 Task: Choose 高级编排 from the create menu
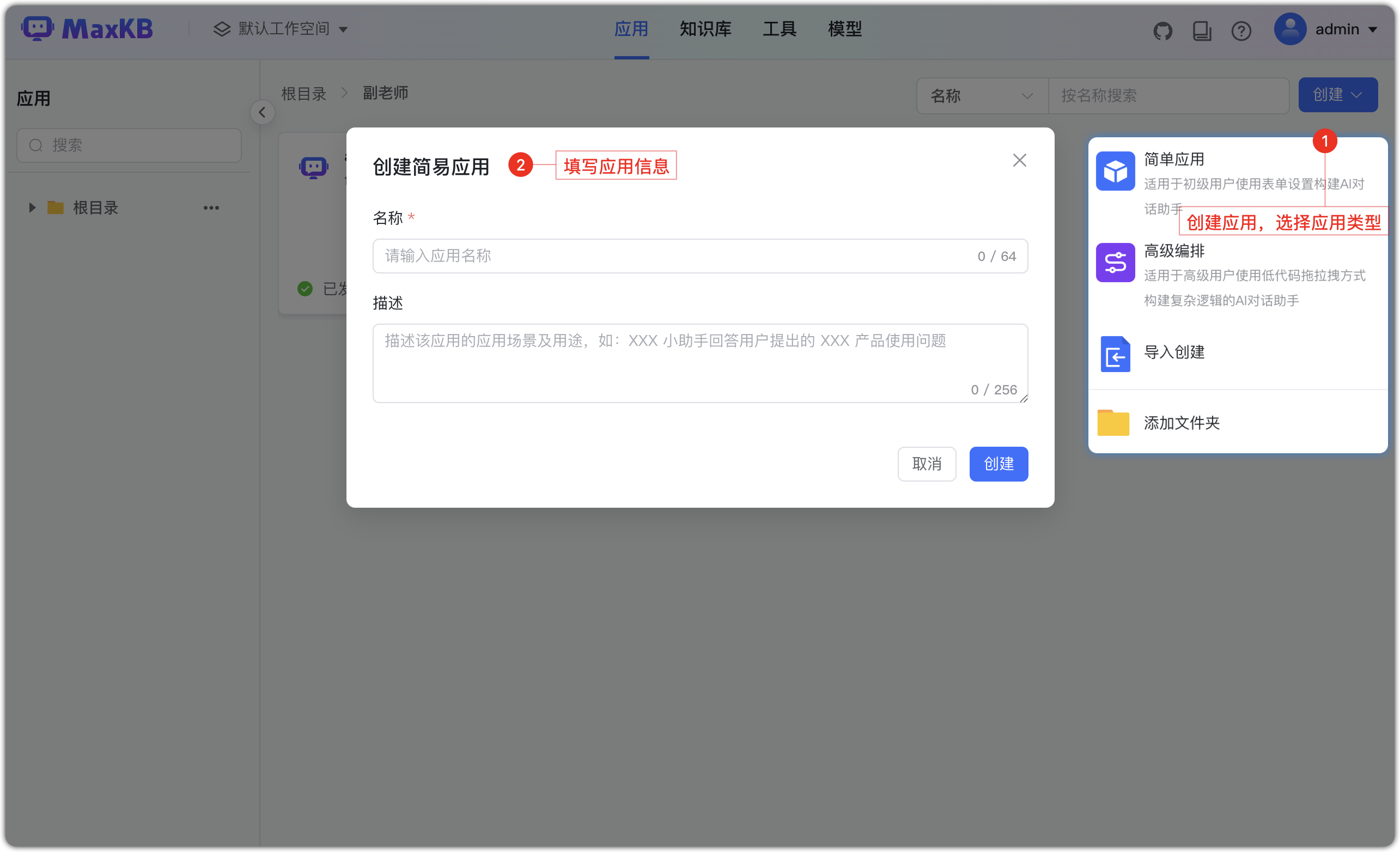tap(1237, 276)
